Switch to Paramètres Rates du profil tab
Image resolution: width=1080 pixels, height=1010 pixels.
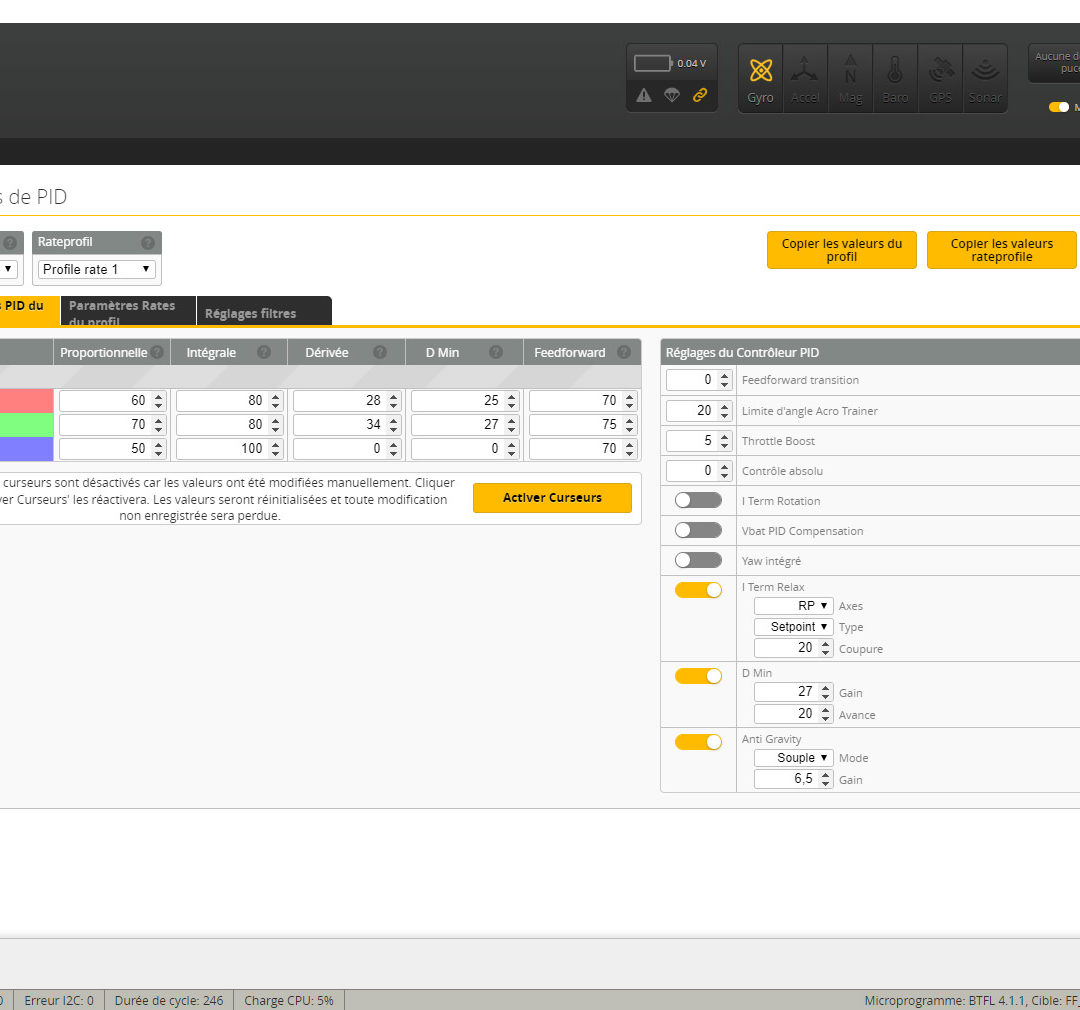(x=128, y=311)
